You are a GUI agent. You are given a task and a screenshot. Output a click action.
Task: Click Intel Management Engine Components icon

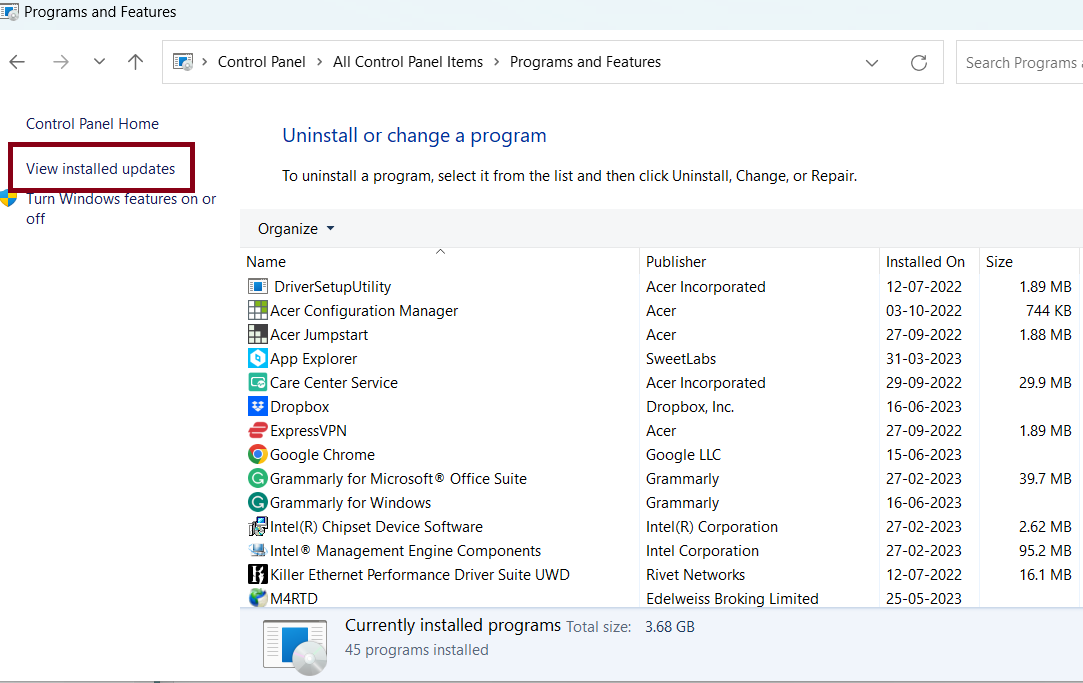coord(258,550)
